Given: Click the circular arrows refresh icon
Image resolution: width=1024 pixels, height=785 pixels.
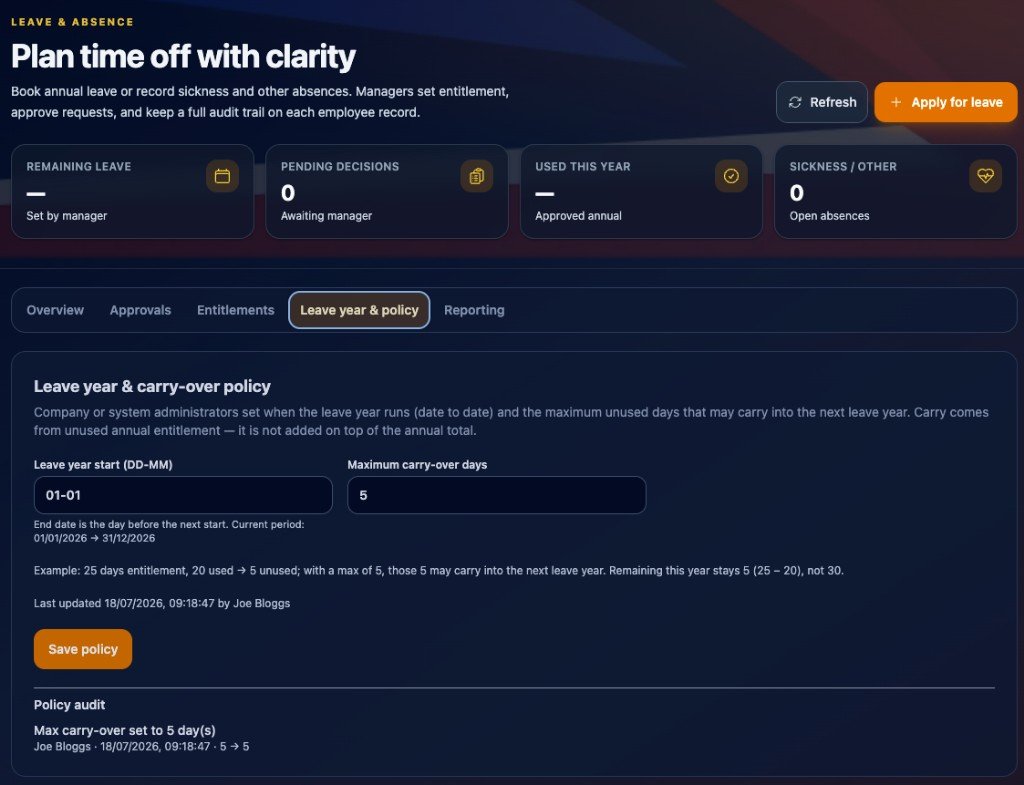Looking at the screenshot, I should 795,103.
